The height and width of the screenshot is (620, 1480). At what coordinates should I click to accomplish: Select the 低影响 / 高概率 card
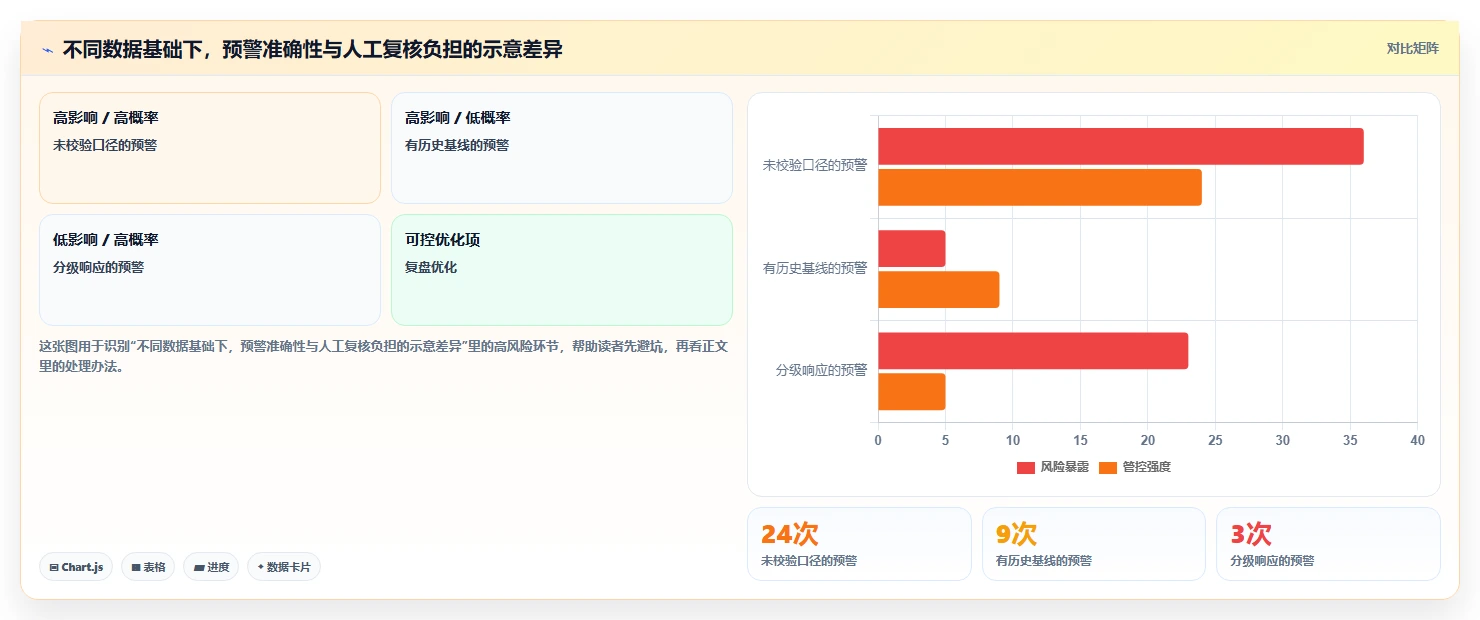coord(210,270)
